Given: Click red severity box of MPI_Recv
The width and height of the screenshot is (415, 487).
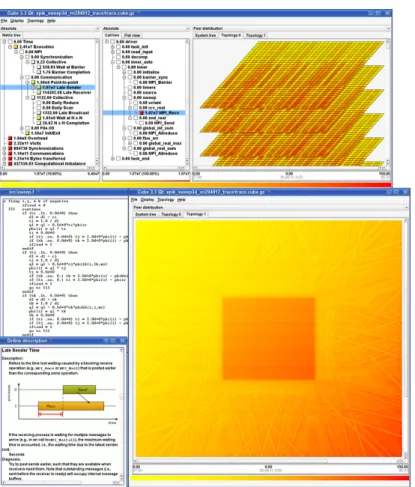Looking at the screenshot, I should 141,113.
